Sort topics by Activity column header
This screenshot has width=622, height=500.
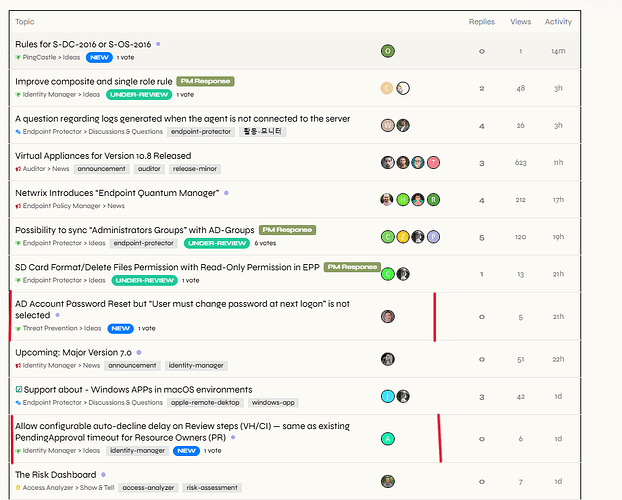558,21
